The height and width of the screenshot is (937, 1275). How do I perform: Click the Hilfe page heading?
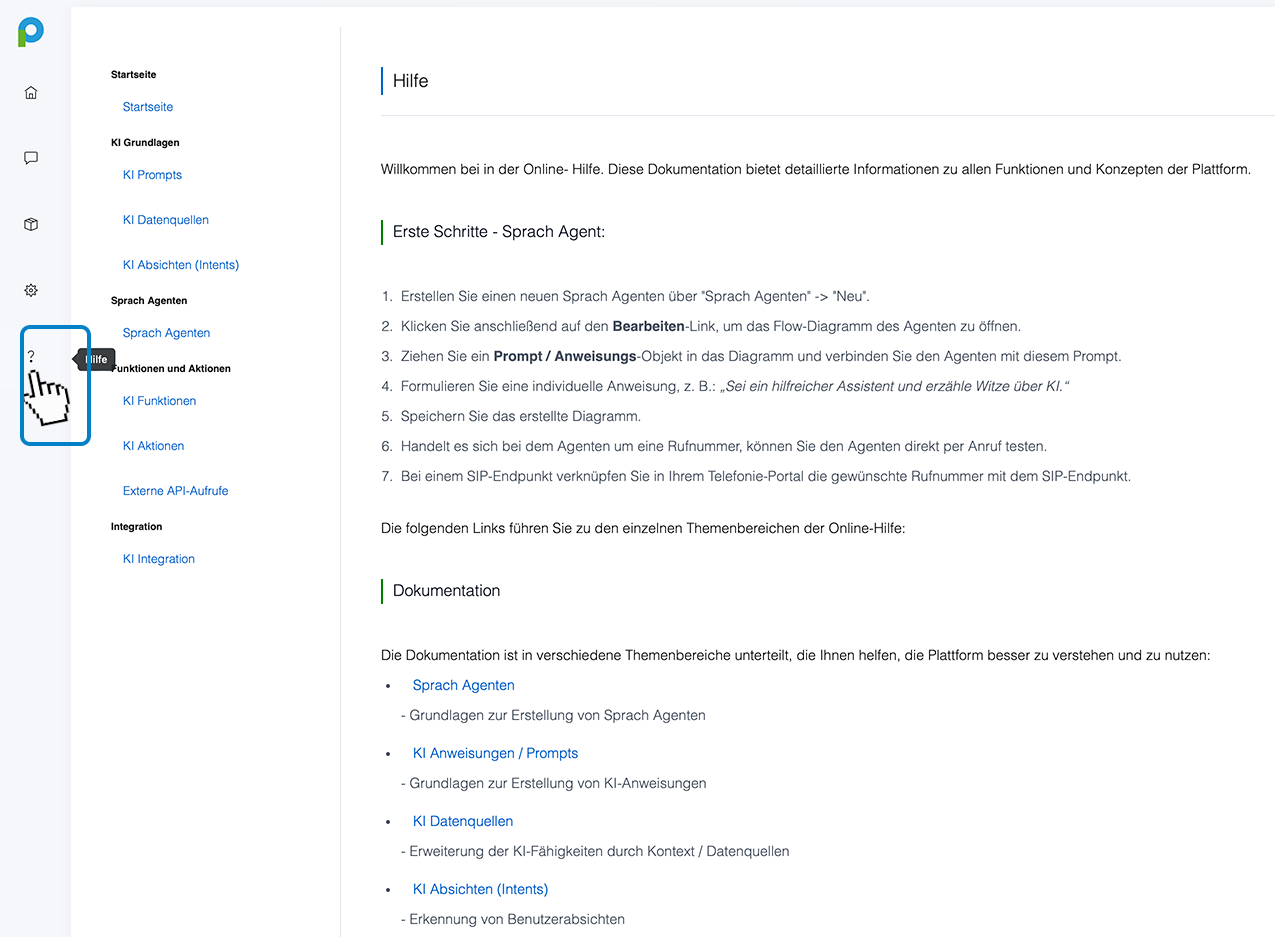click(x=410, y=81)
